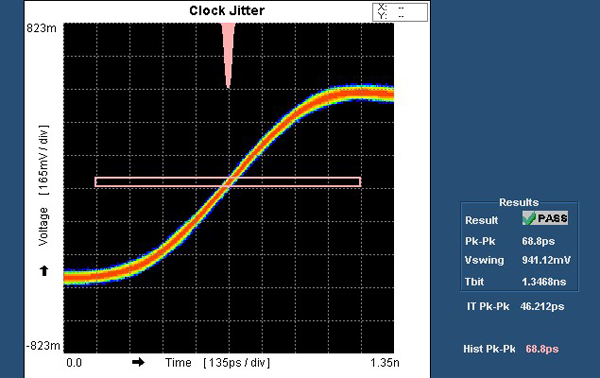Click the pink Hist Pk-Pk 68.8ps reading
This screenshot has height=378, width=600.
[542, 349]
